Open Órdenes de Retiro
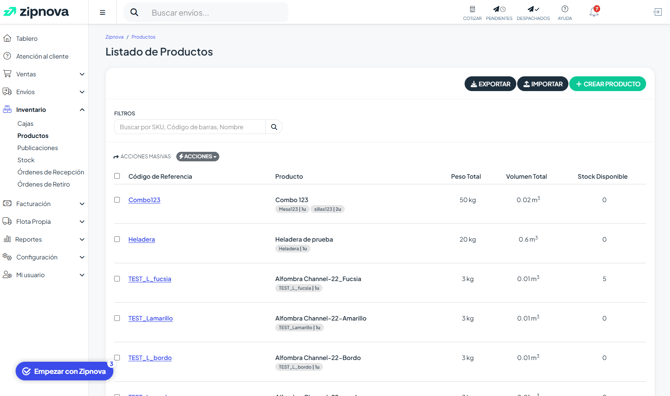This screenshot has width=670, height=396. [x=44, y=184]
